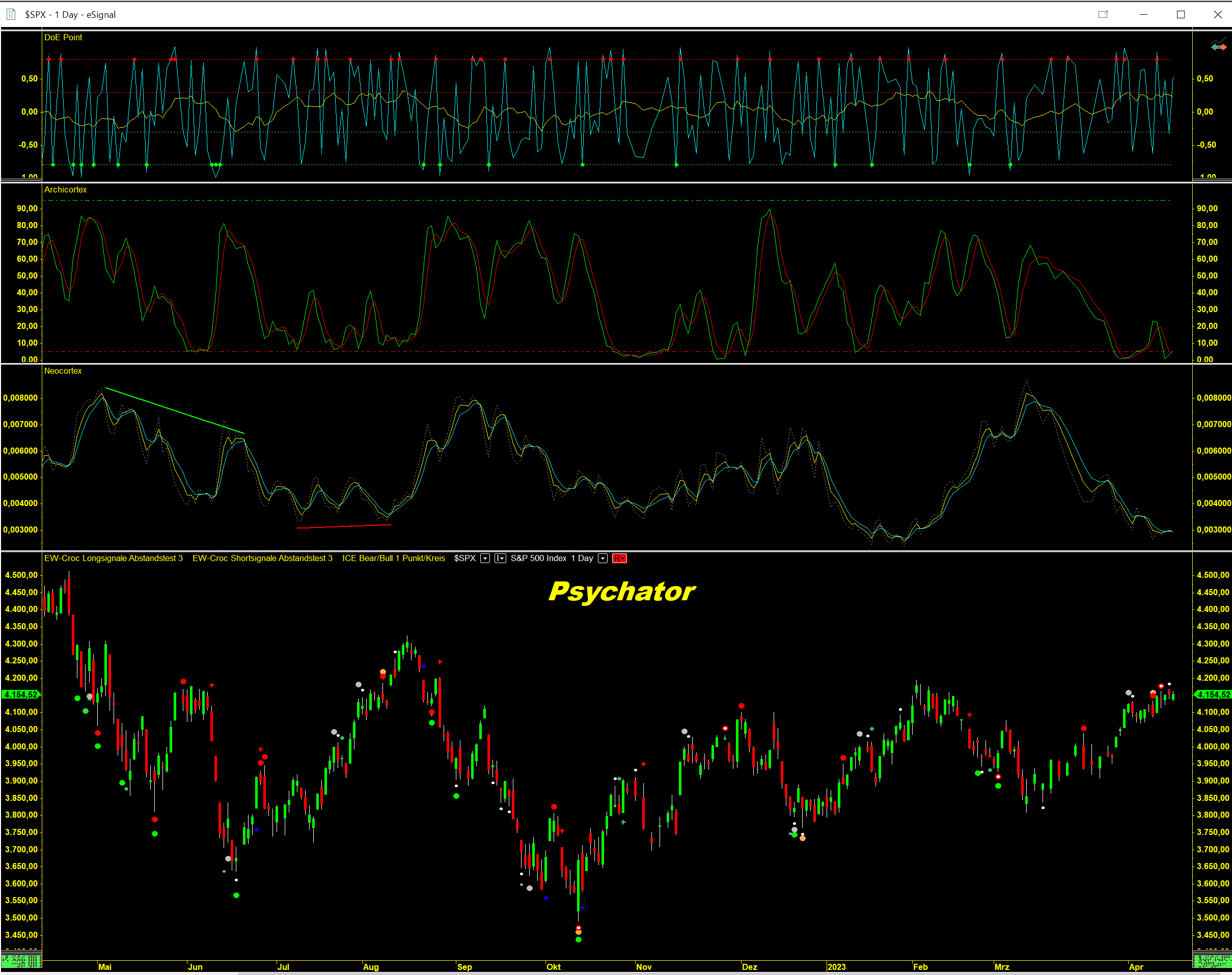Pop out the chart window
Image resolution: width=1232 pixels, height=975 pixels.
pos(1103,14)
